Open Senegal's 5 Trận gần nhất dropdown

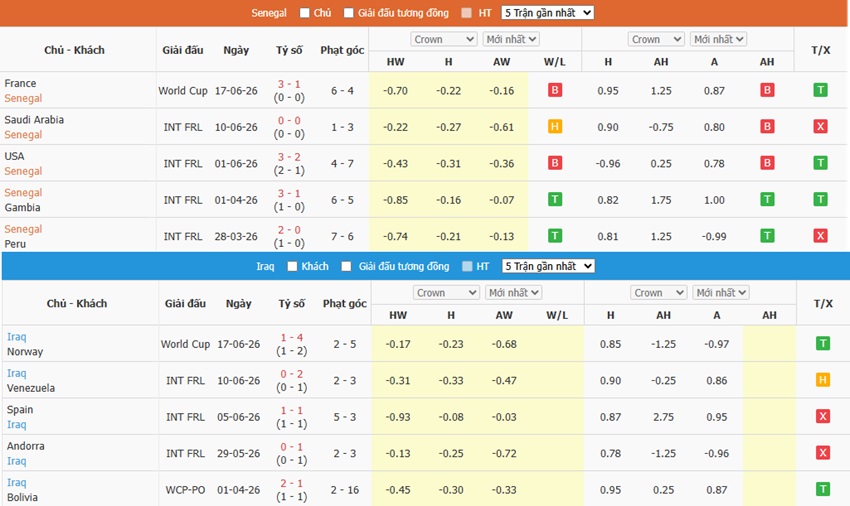pyautogui.click(x=548, y=12)
